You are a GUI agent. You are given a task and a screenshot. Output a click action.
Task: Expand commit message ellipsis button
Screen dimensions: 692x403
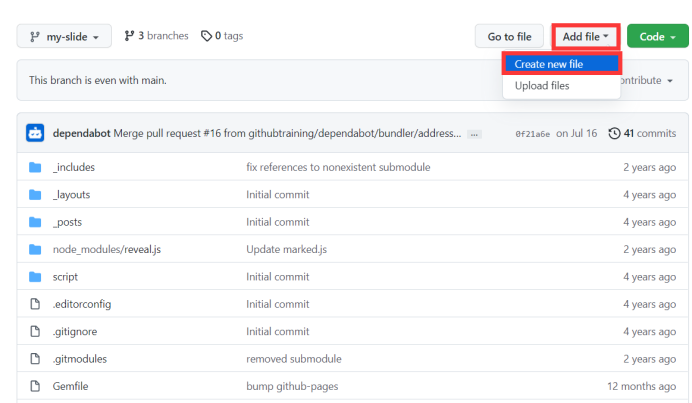(474, 134)
